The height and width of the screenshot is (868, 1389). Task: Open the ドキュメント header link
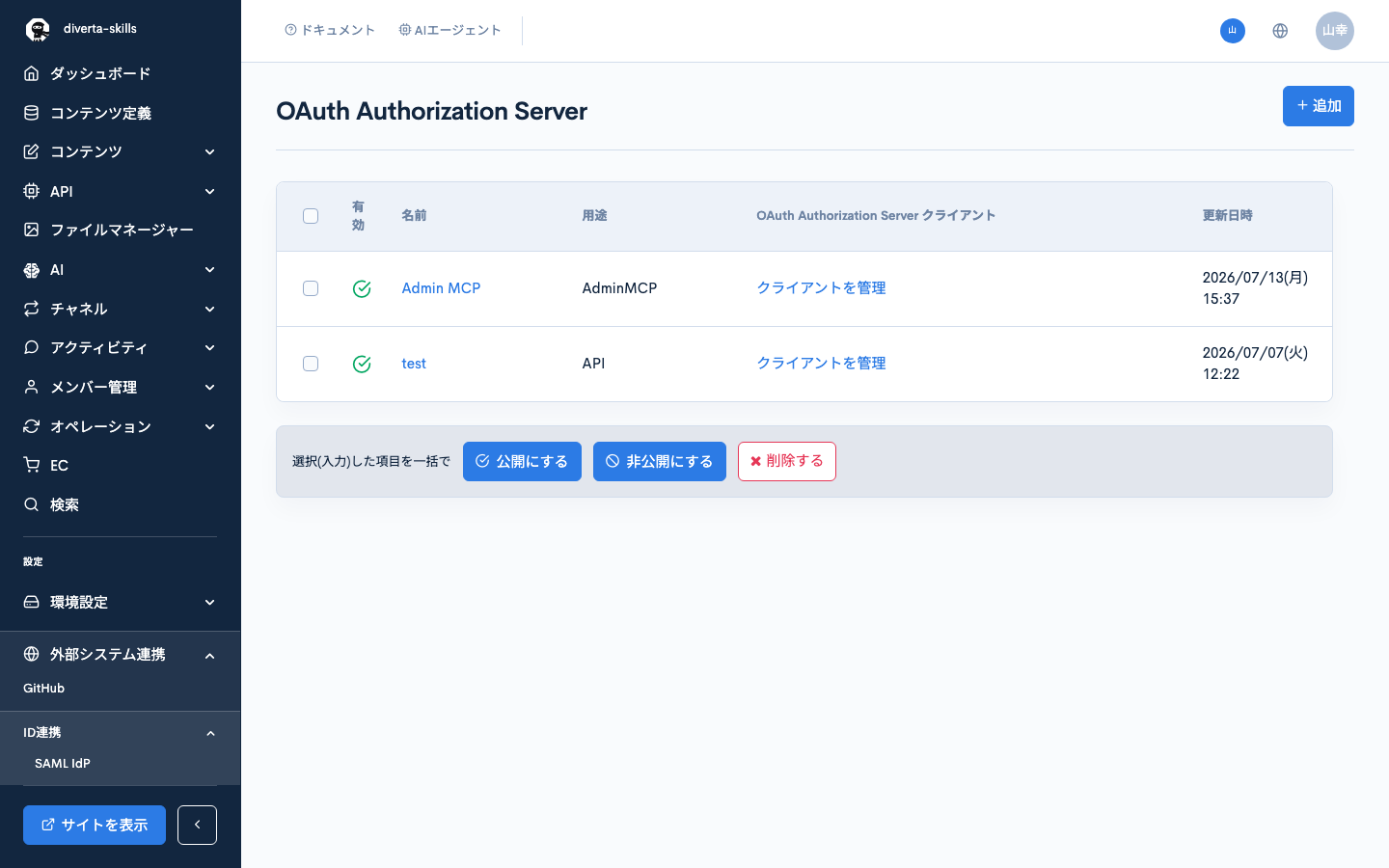click(330, 30)
